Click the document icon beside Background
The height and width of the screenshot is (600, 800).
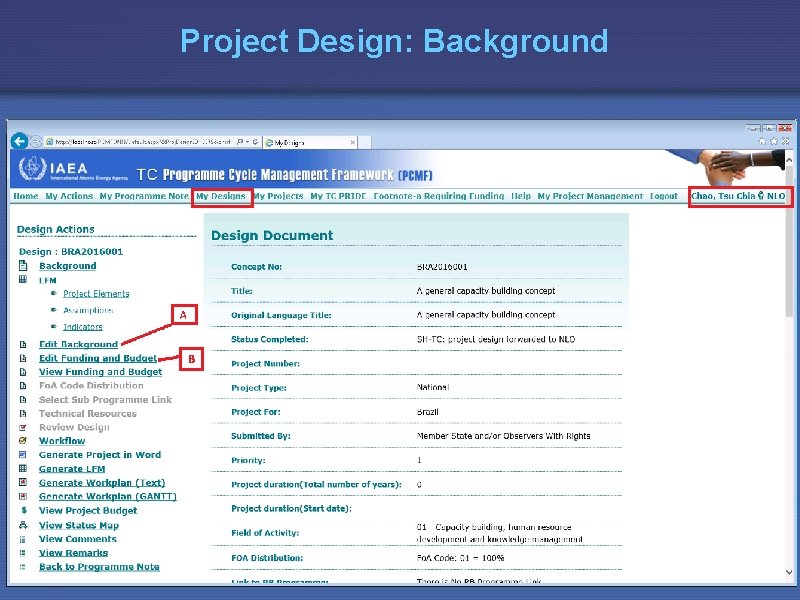point(24,265)
